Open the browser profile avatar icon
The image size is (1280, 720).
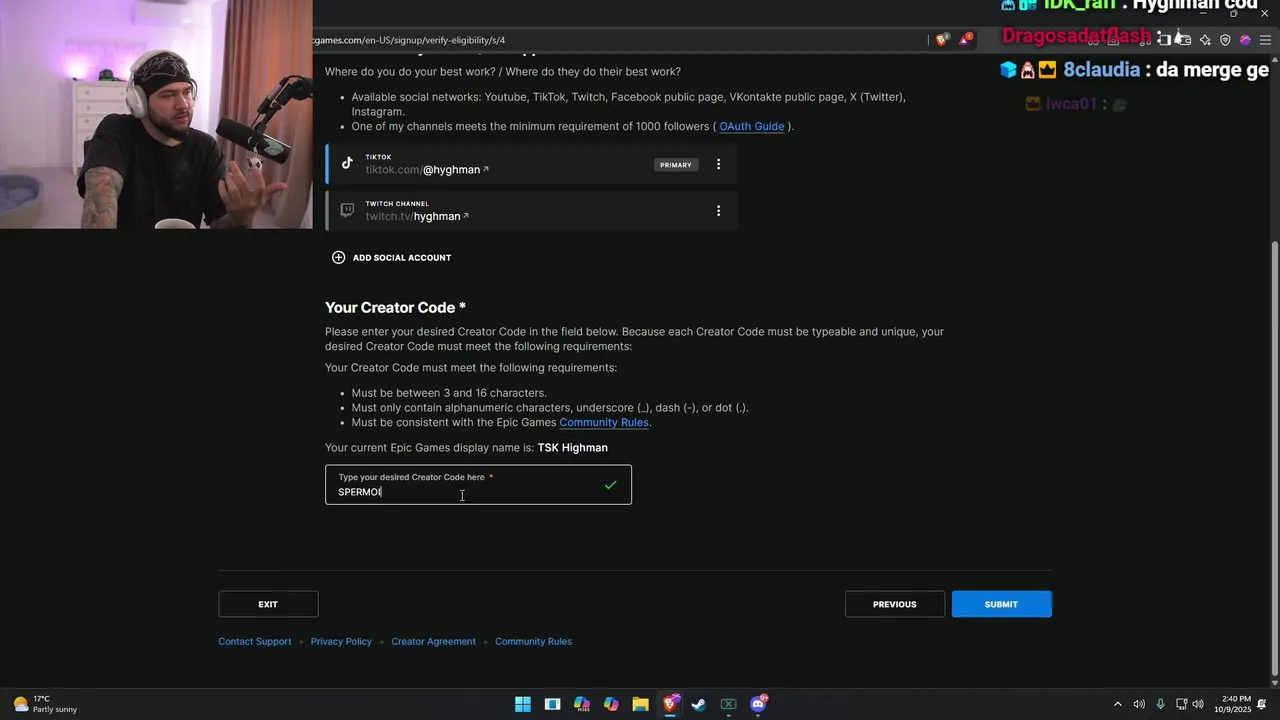(1245, 40)
